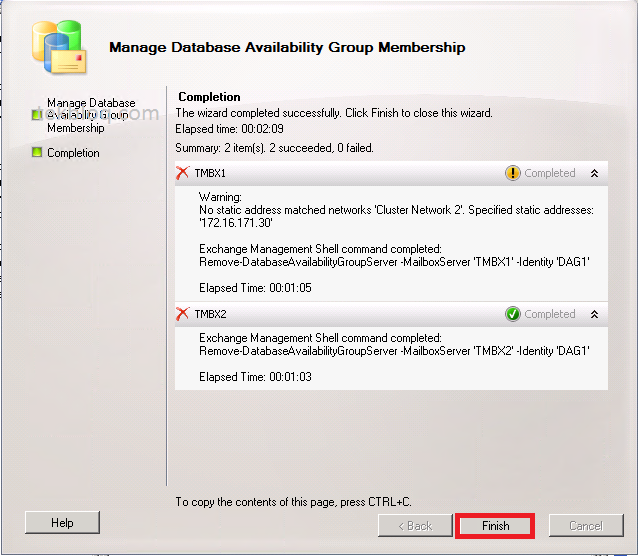This screenshot has height=556, width=638.
Task: Collapse the TMBX1 result section
Action: pyautogui.click(x=594, y=173)
